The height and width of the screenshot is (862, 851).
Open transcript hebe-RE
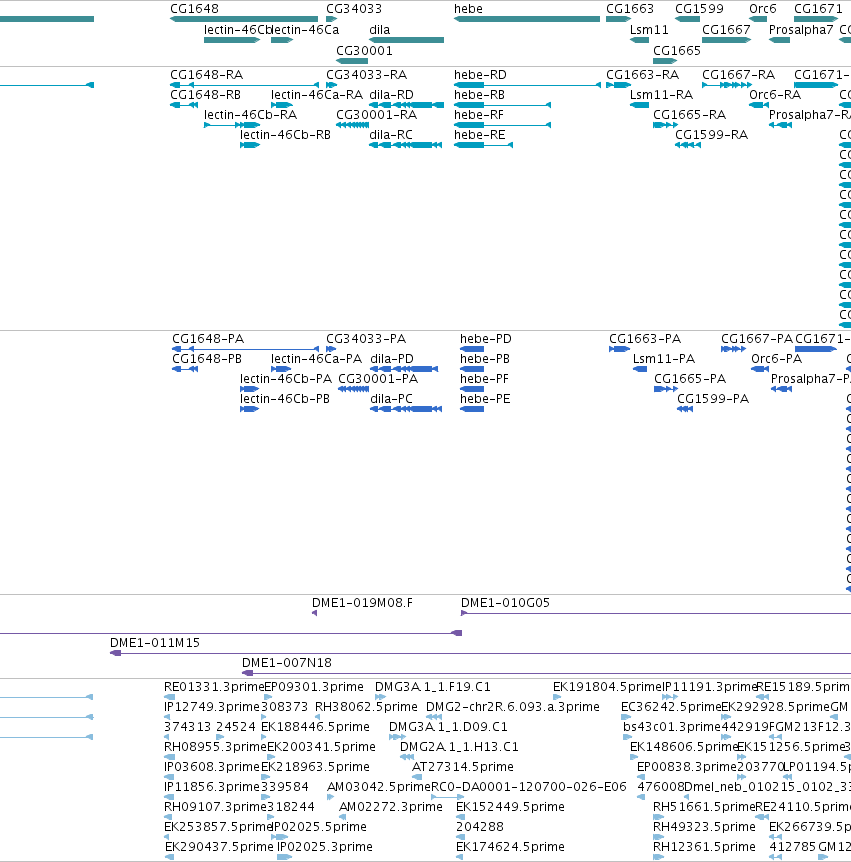click(x=479, y=135)
